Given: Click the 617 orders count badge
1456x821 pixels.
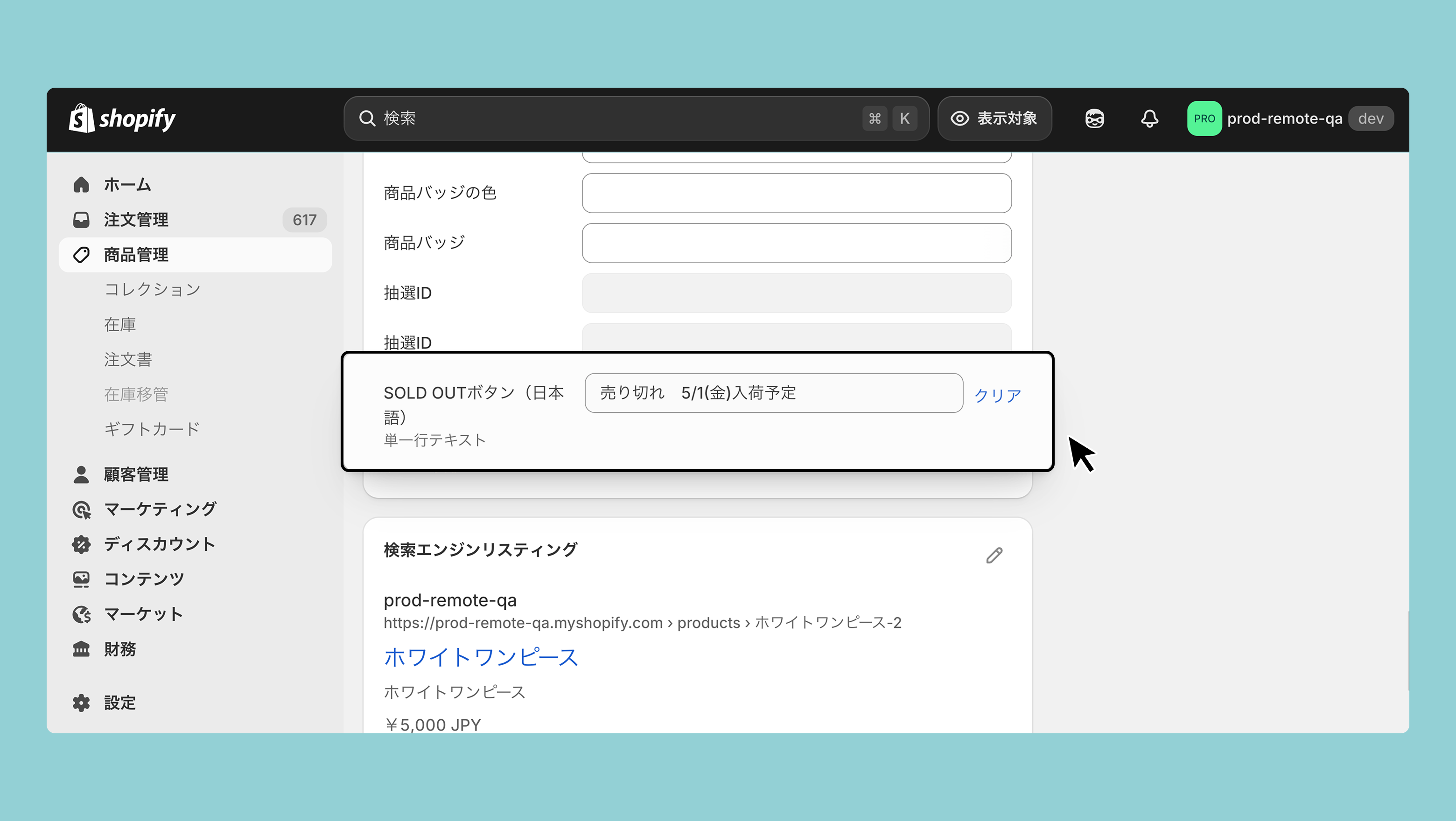Looking at the screenshot, I should pyautogui.click(x=305, y=220).
